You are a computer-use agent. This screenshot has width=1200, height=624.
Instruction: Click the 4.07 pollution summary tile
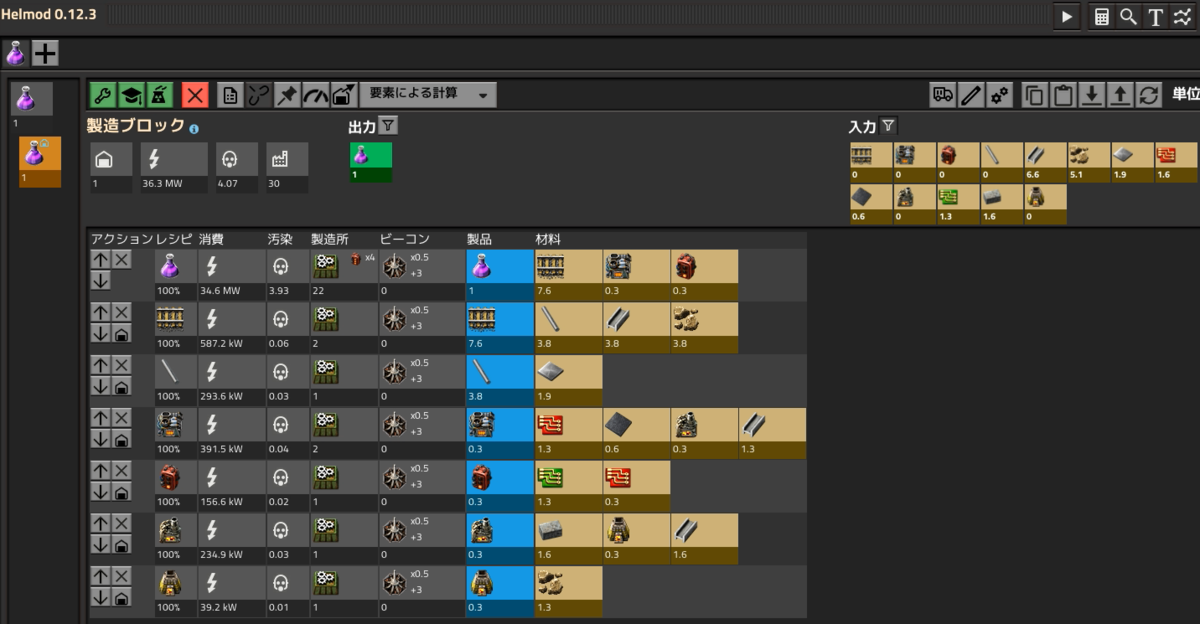pyautogui.click(x=235, y=167)
